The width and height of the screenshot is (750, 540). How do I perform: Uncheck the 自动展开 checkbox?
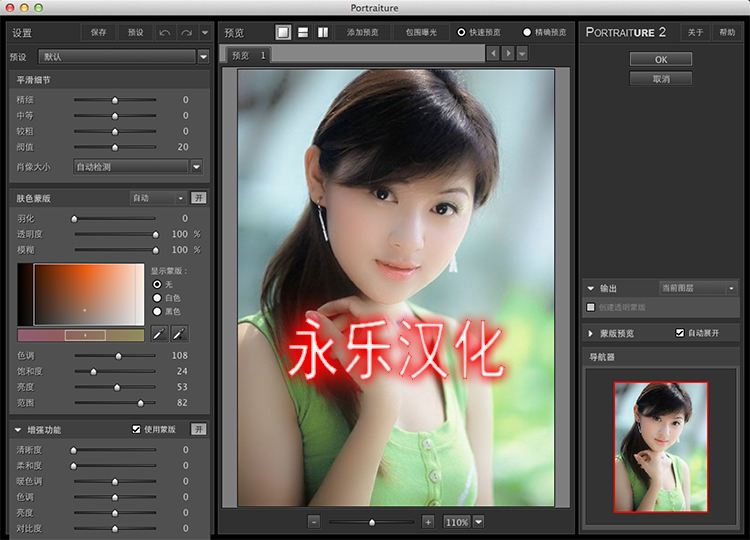tap(680, 333)
